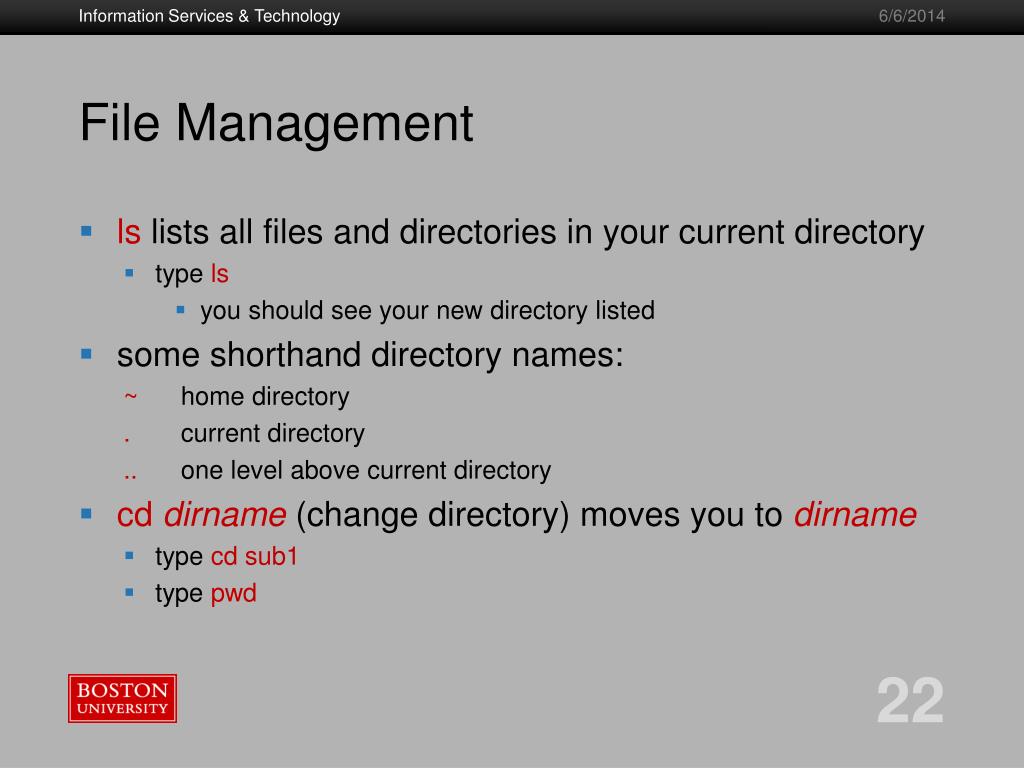1024x768 pixels.
Task: Click the 'current directory' description text
Action: [x=272, y=434]
